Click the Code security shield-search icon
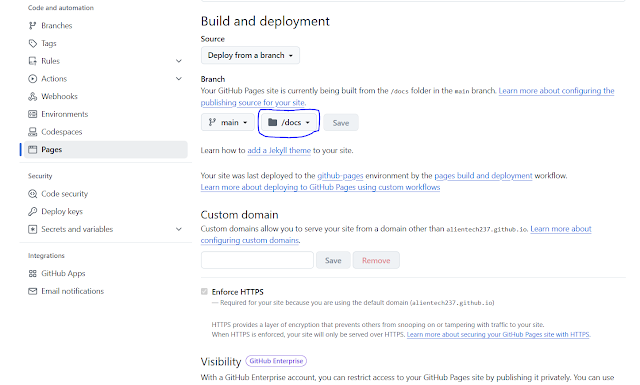Image resolution: width=640 pixels, height=385 pixels. [x=32, y=194]
